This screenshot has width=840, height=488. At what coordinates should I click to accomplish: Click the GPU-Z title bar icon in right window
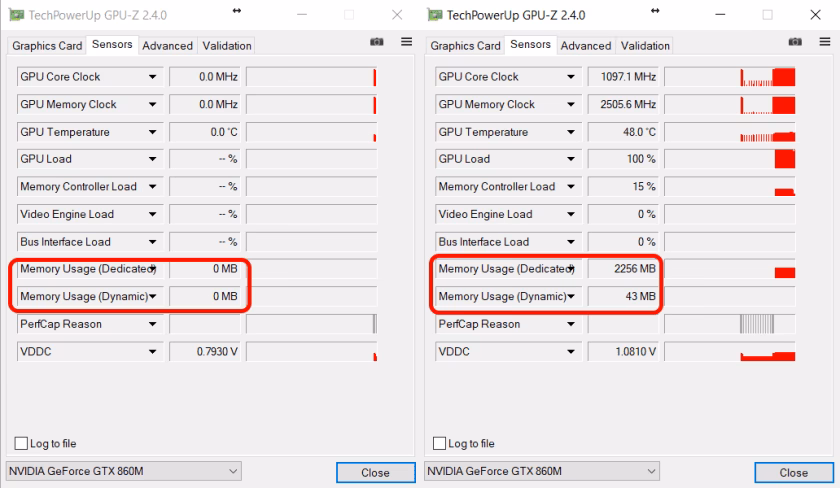pyautogui.click(x=435, y=15)
